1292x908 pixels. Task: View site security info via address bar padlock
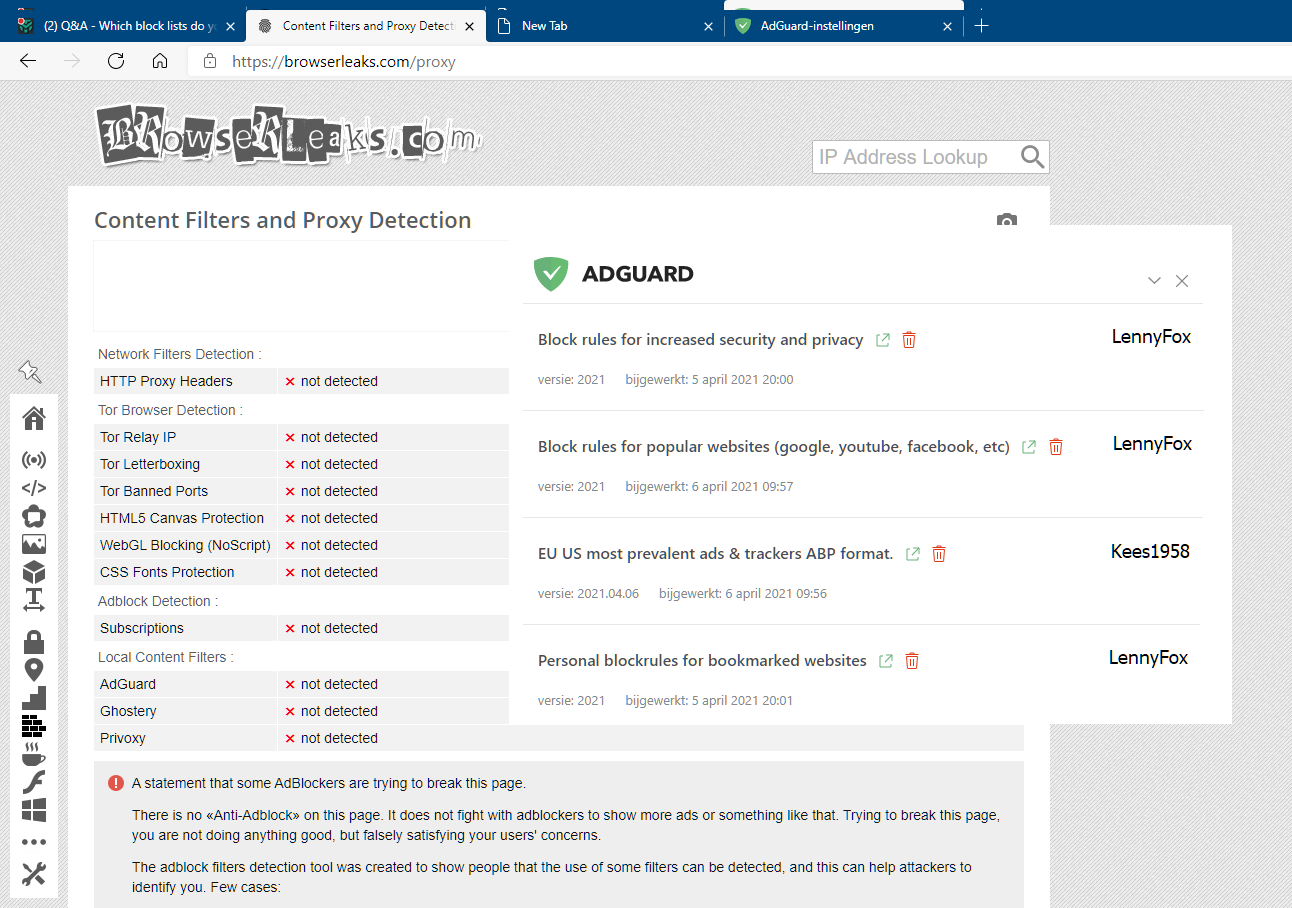[x=210, y=61]
